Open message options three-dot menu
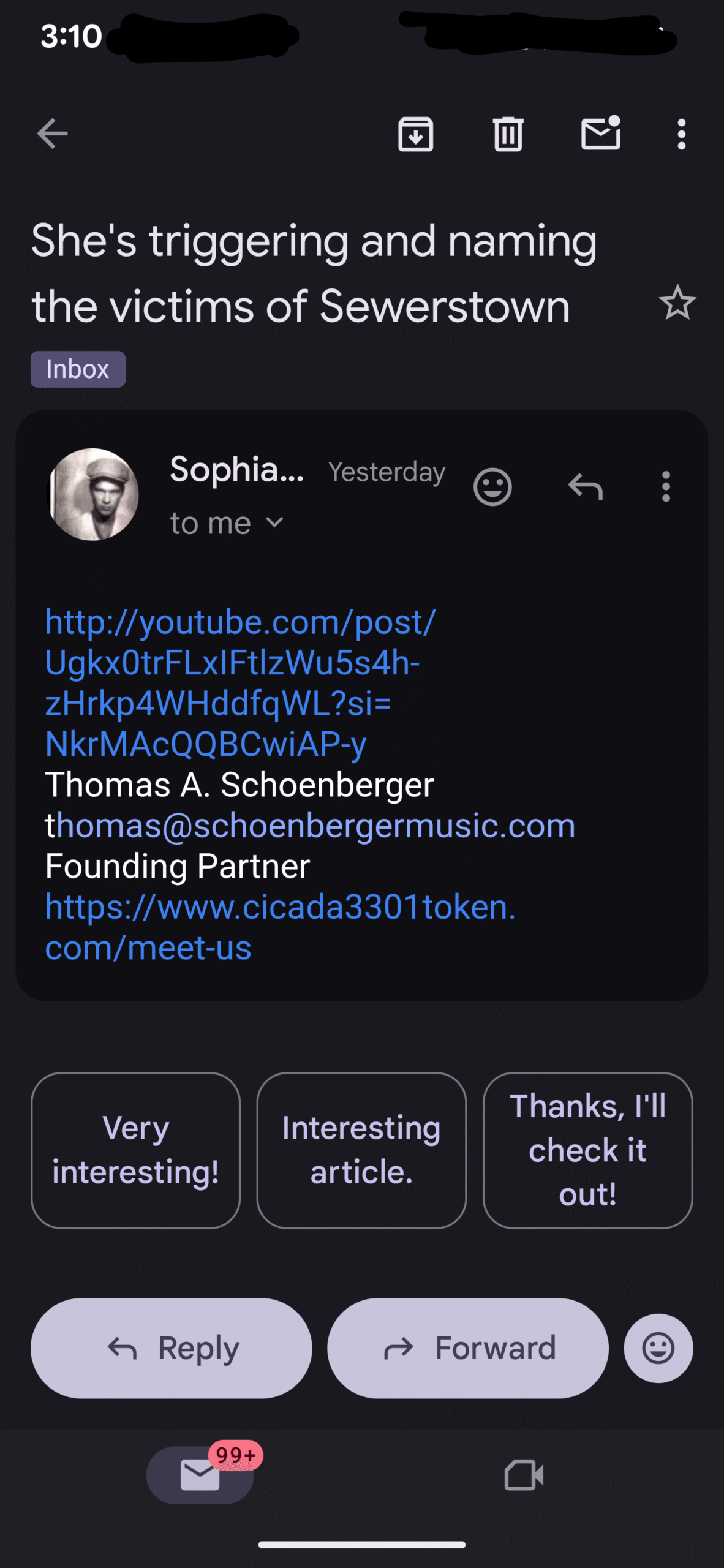 pos(666,487)
